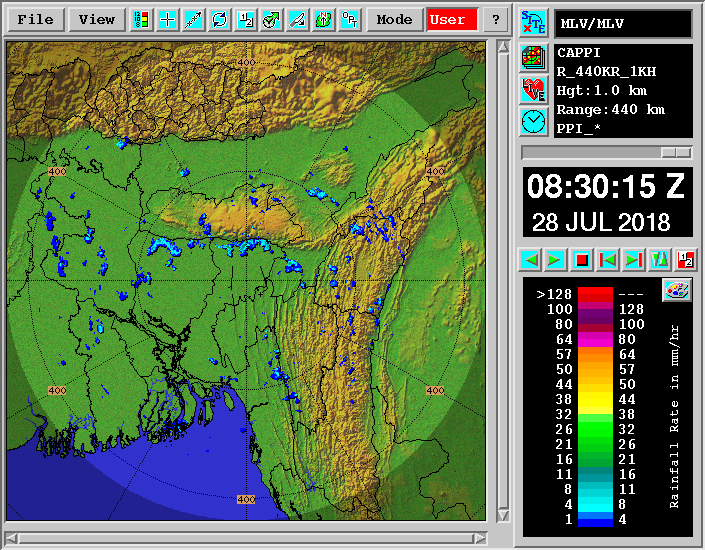
Task: Jump to the last frame
Action: [633, 260]
